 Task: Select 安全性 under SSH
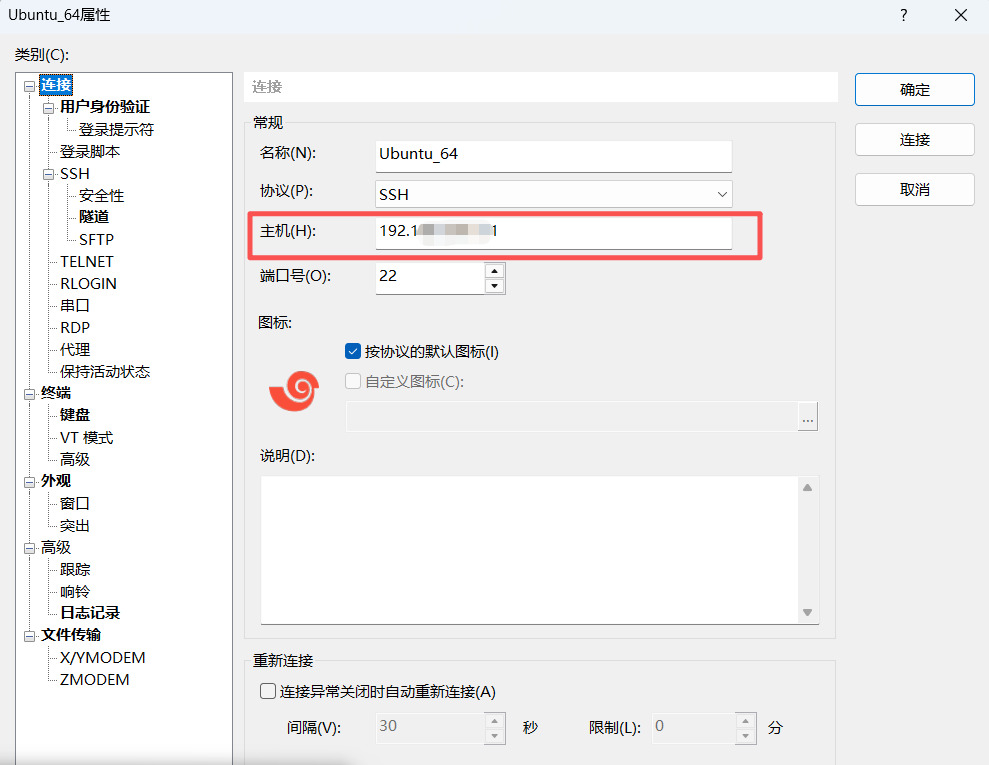(x=101, y=196)
